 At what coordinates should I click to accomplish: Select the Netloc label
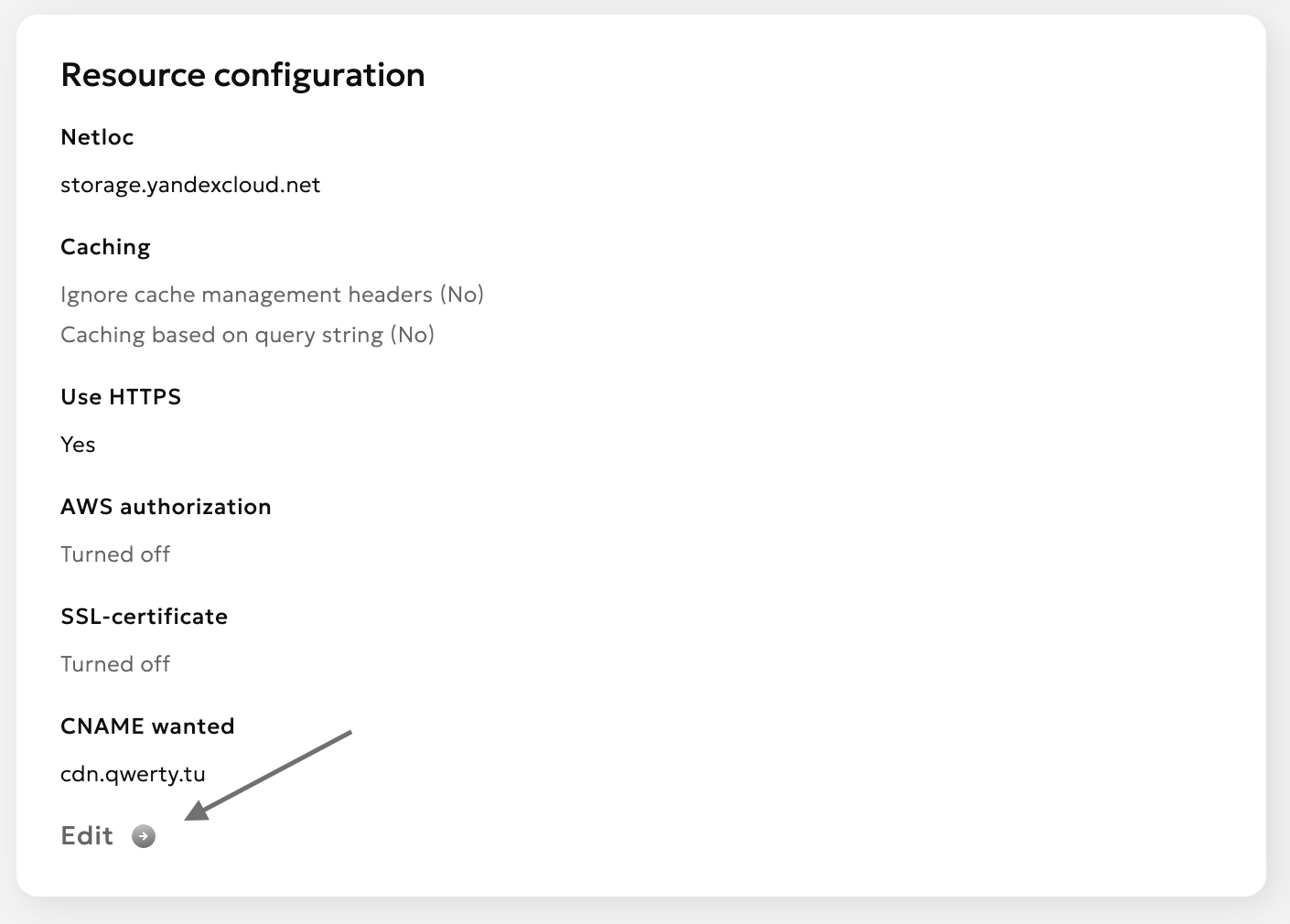[97, 137]
